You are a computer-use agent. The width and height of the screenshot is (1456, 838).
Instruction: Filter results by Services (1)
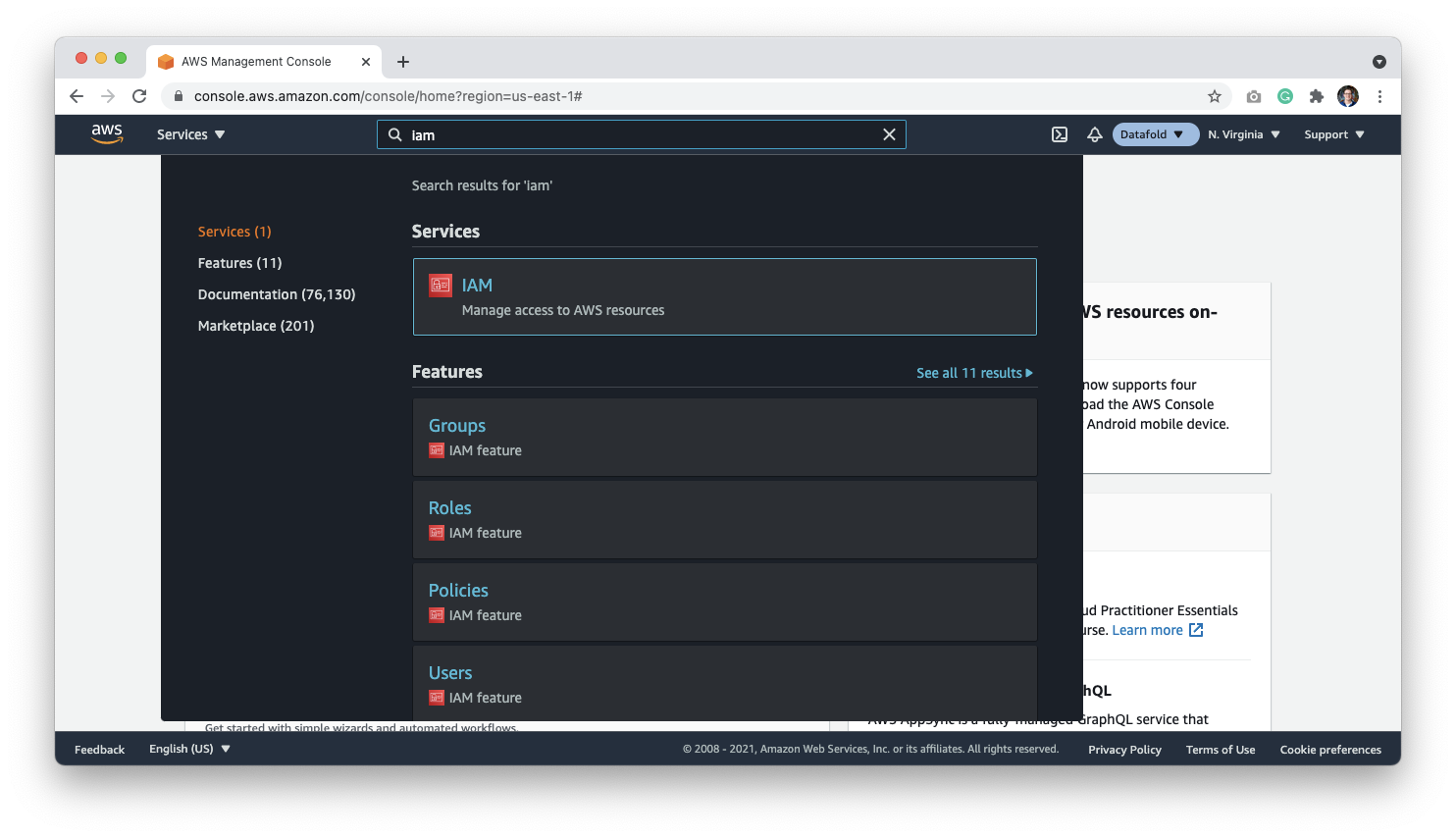click(234, 232)
